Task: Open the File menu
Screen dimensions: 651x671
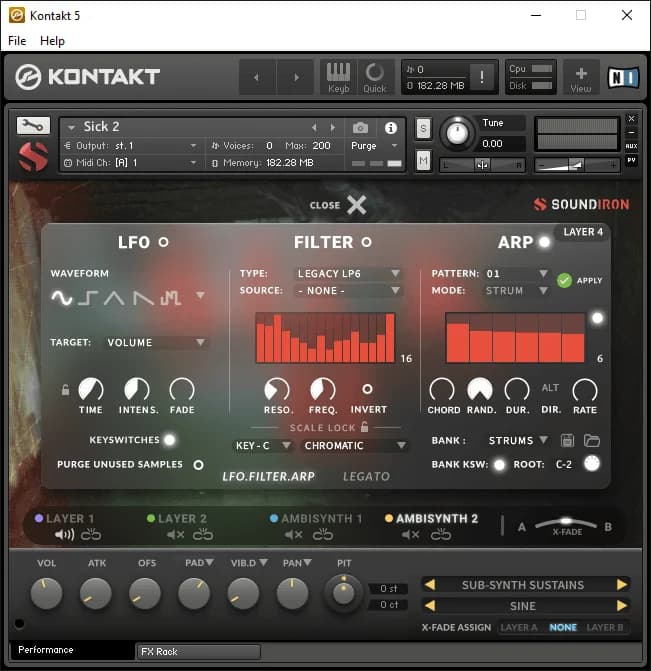Action: pyautogui.click(x=17, y=41)
